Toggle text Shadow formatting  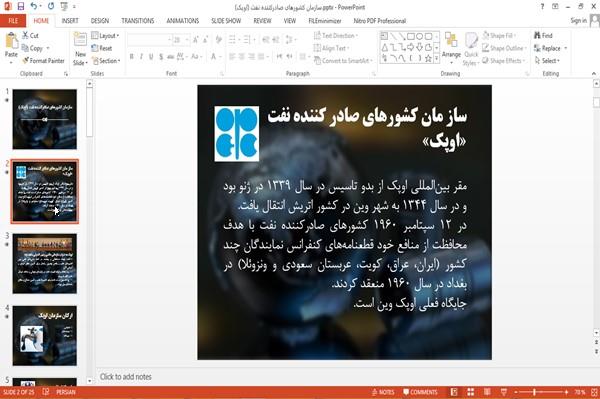click(x=161, y=57)
